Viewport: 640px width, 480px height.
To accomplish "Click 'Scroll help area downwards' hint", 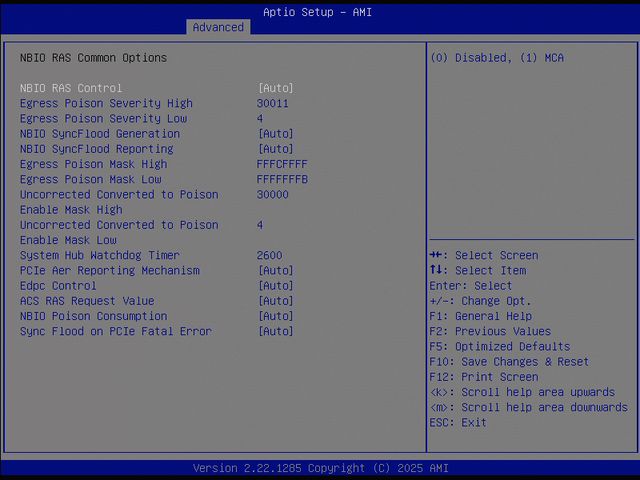I will 529,407.
